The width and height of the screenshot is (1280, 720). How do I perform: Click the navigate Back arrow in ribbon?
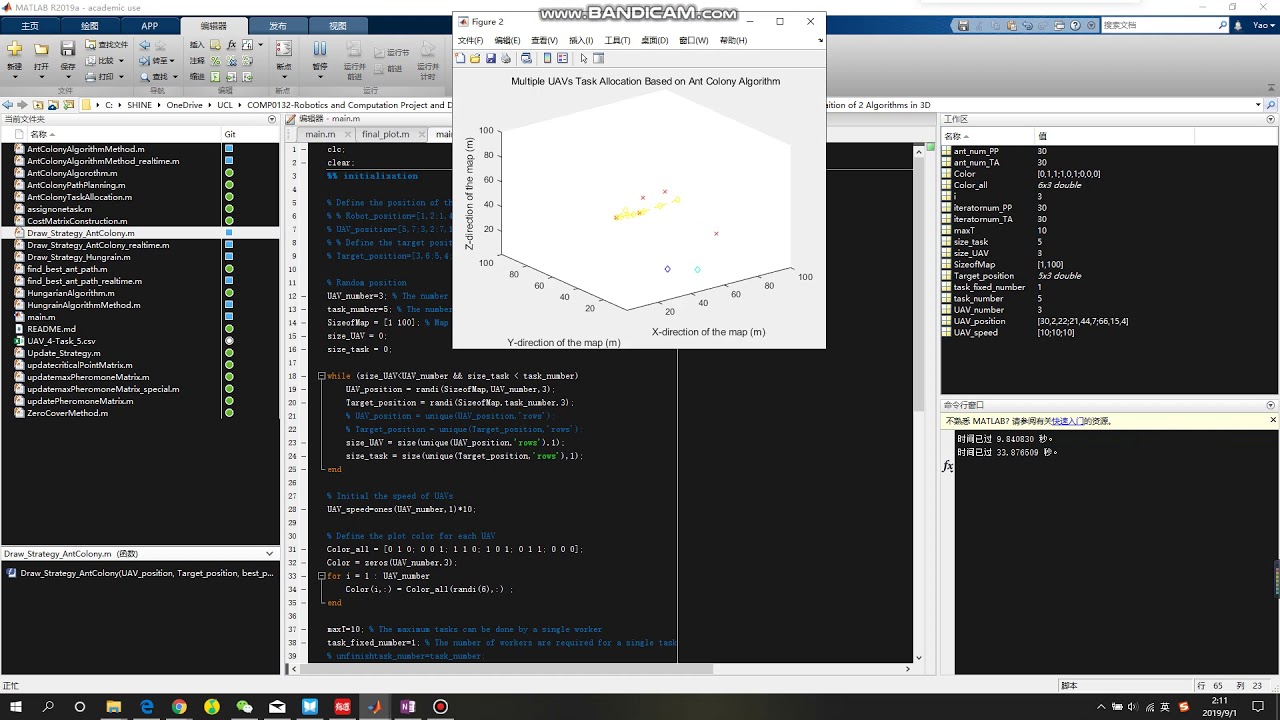(144, 44)
